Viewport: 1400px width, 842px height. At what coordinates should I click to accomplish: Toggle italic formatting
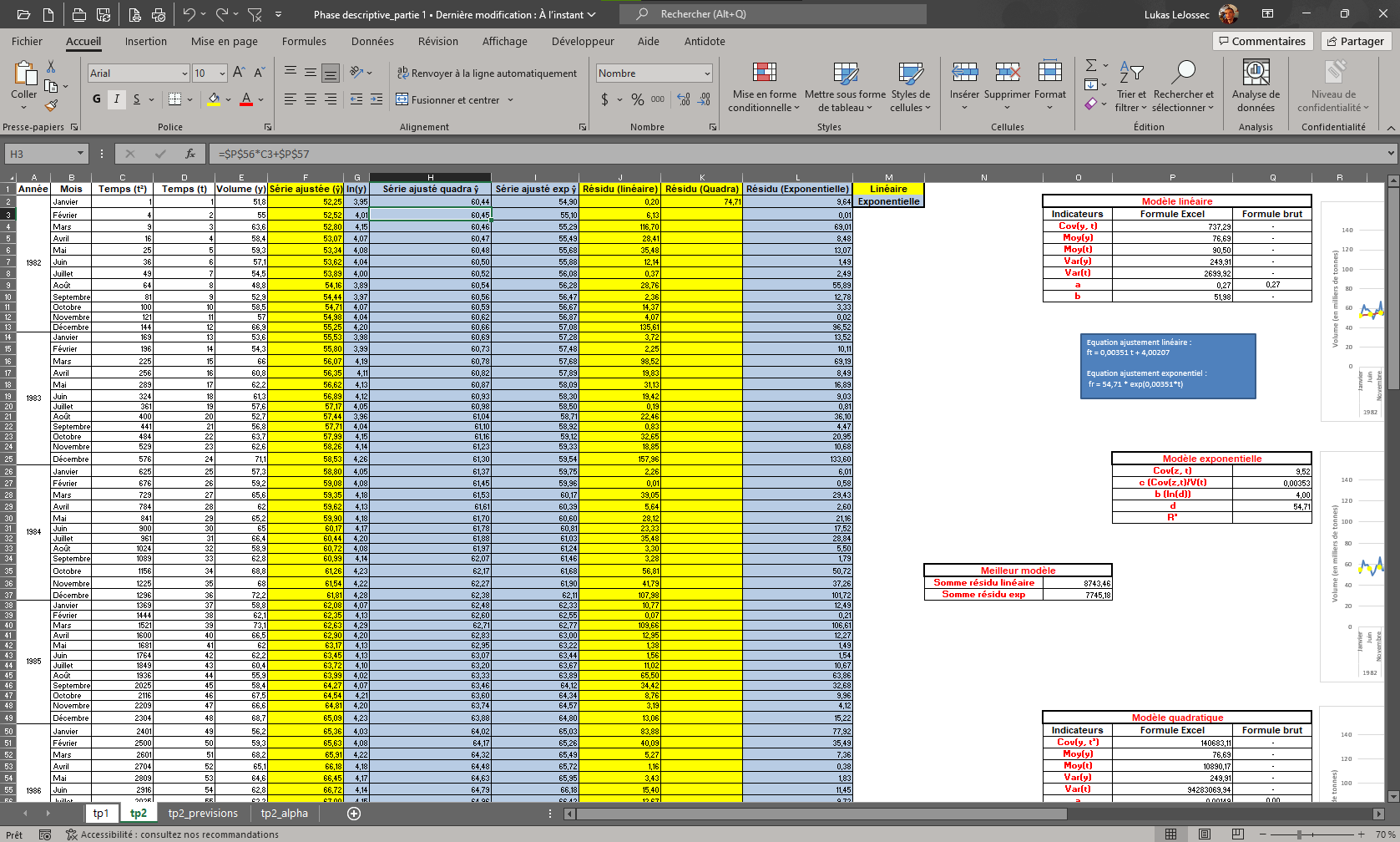pyautogui.click(x=117, y=99)
